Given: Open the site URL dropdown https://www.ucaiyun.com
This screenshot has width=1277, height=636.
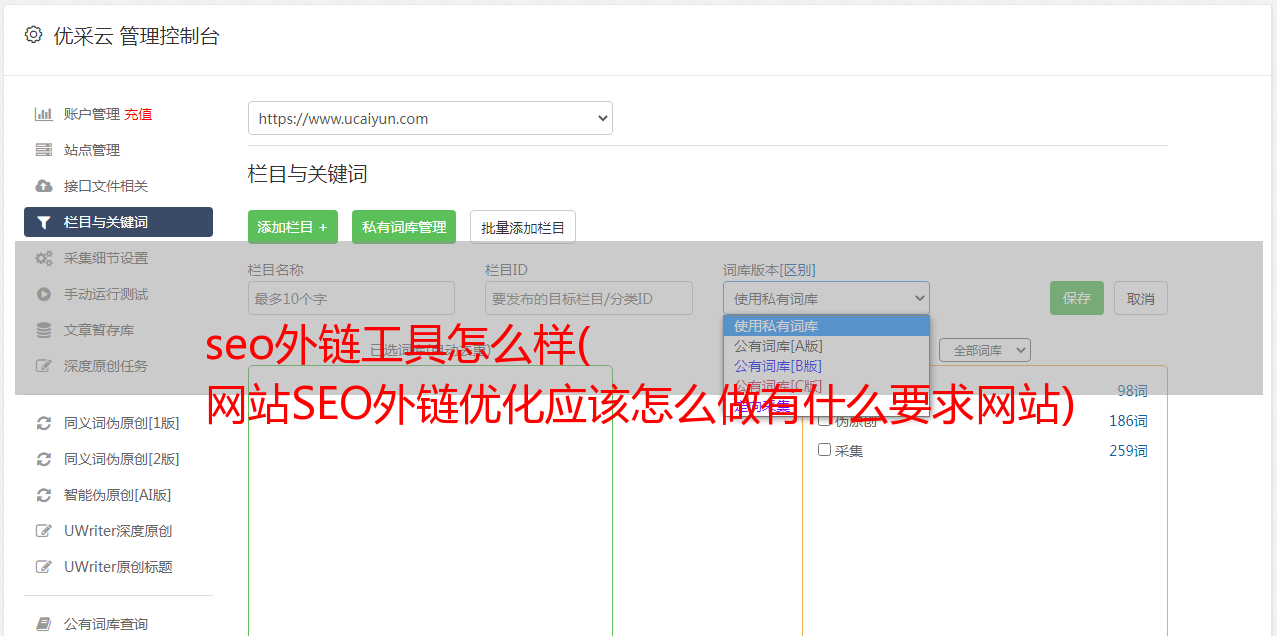Looking at the screenshot, I should point(430,118).
